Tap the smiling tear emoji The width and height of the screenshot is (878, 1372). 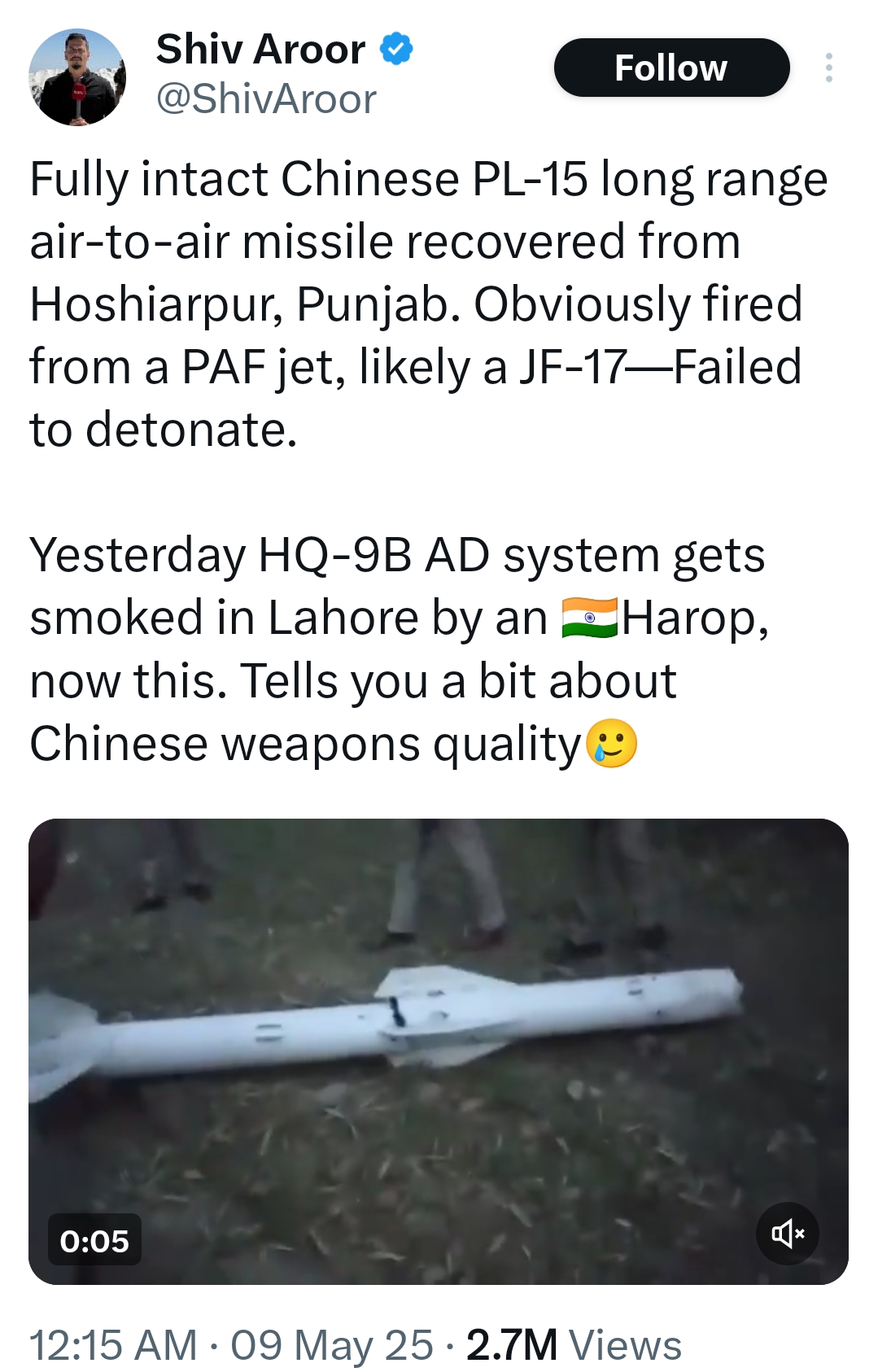coord(611,743)
